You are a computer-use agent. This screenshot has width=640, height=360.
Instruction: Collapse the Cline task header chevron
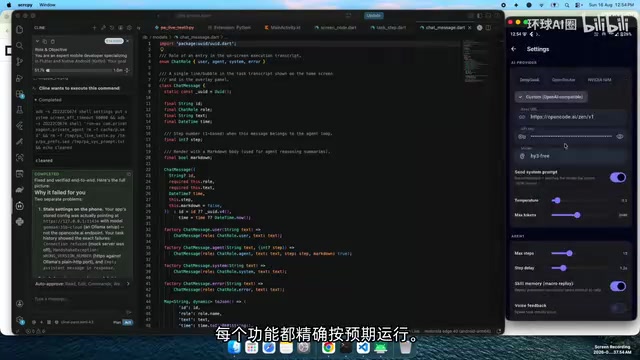click(37, 41)
